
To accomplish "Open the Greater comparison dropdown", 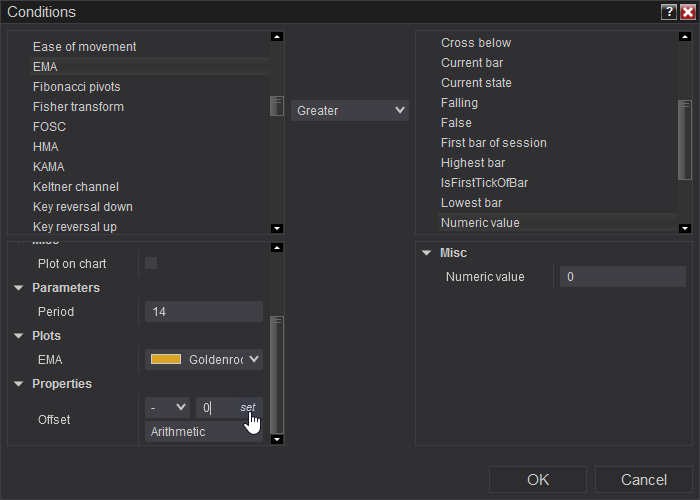I will click(x=350, y=110).
